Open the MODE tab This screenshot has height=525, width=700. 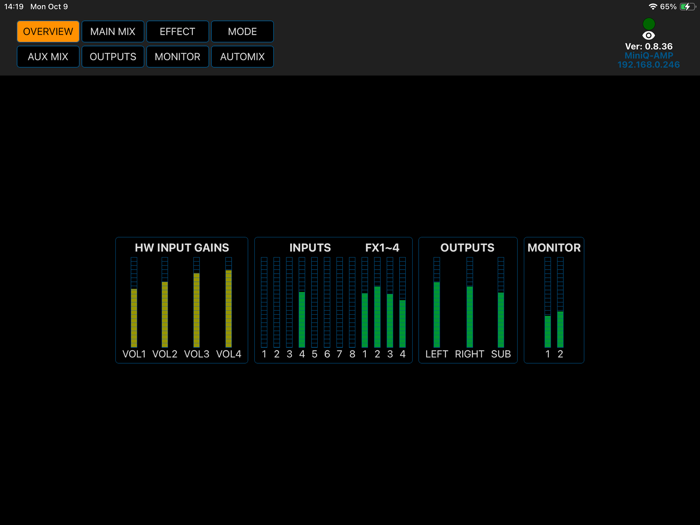coord(242,32)
